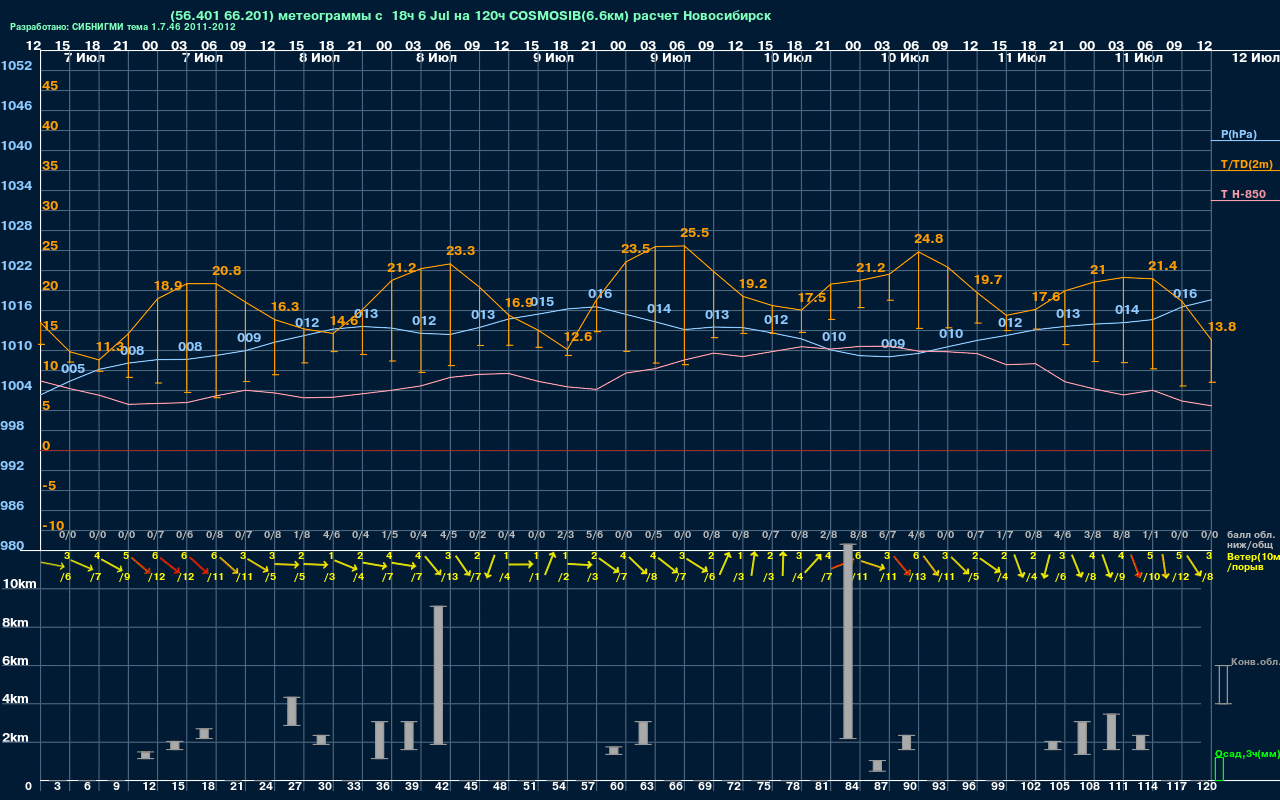The image size is (1280, 800).
Task: Click the 11.3 temperature label
Action: [109, 347]
